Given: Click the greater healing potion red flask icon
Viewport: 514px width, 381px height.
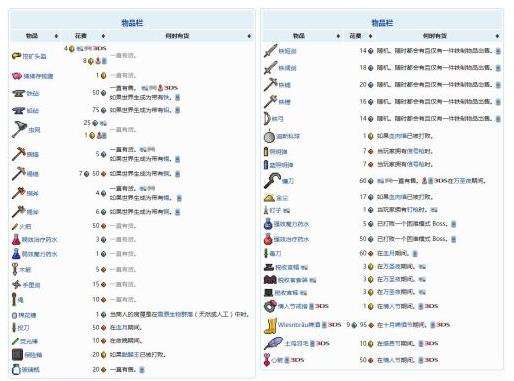Looking at the screenshot, I should (268, 239).
